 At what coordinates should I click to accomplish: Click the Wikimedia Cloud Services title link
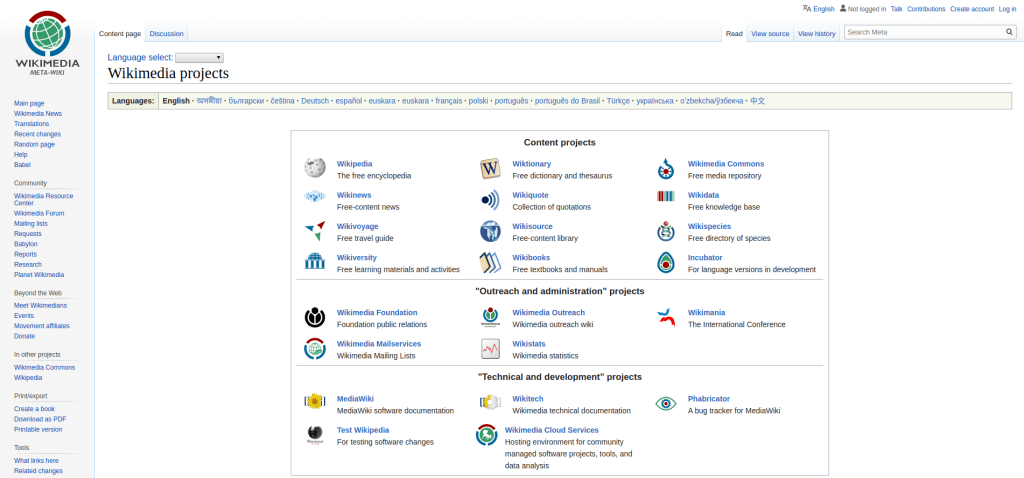[552, 430]
